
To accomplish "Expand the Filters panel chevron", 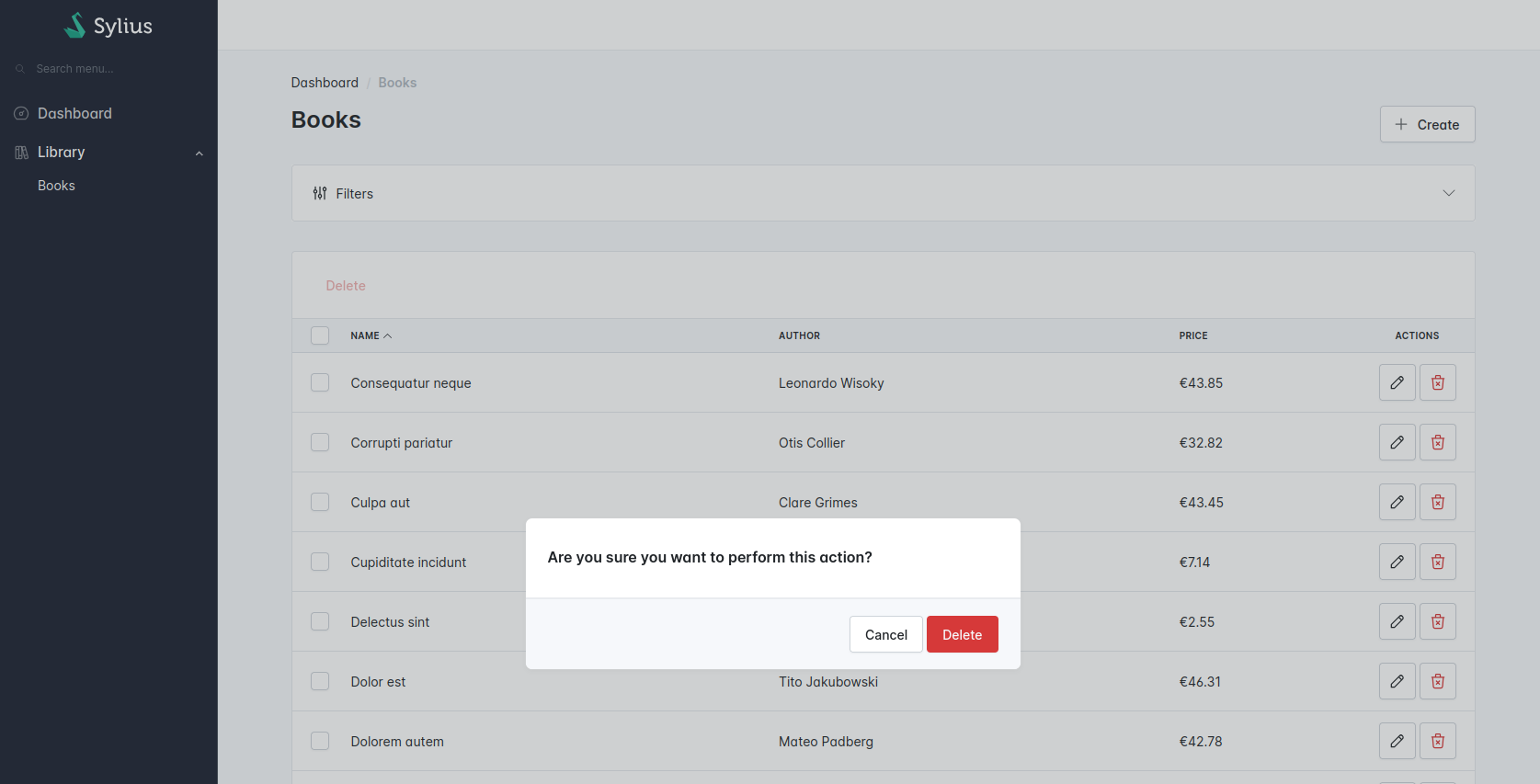I will click(1448, 193).
